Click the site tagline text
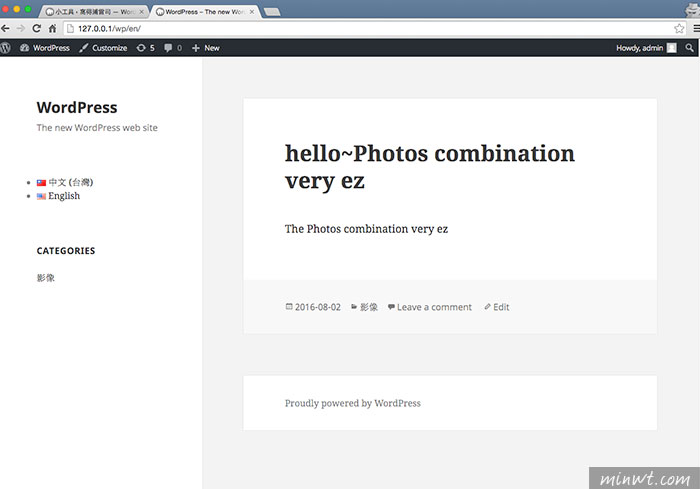Viewport: 700px width, 489px height. [x=97, y=128]
